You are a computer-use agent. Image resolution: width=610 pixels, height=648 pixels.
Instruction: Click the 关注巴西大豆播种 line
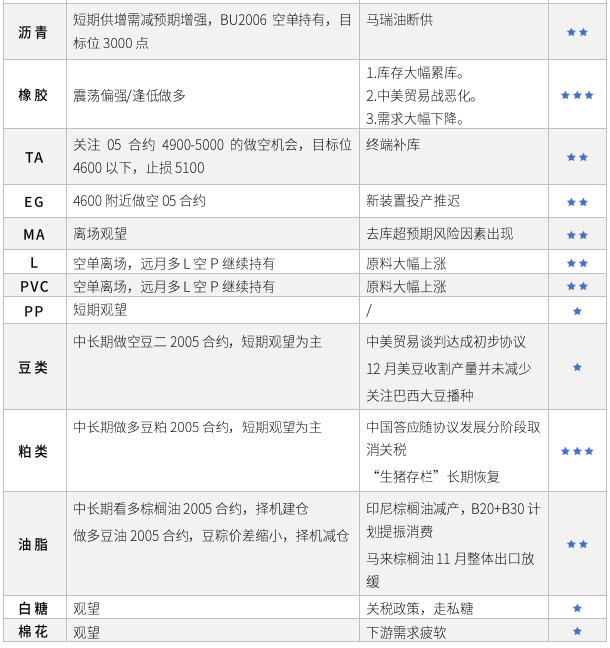pos(420,395)
